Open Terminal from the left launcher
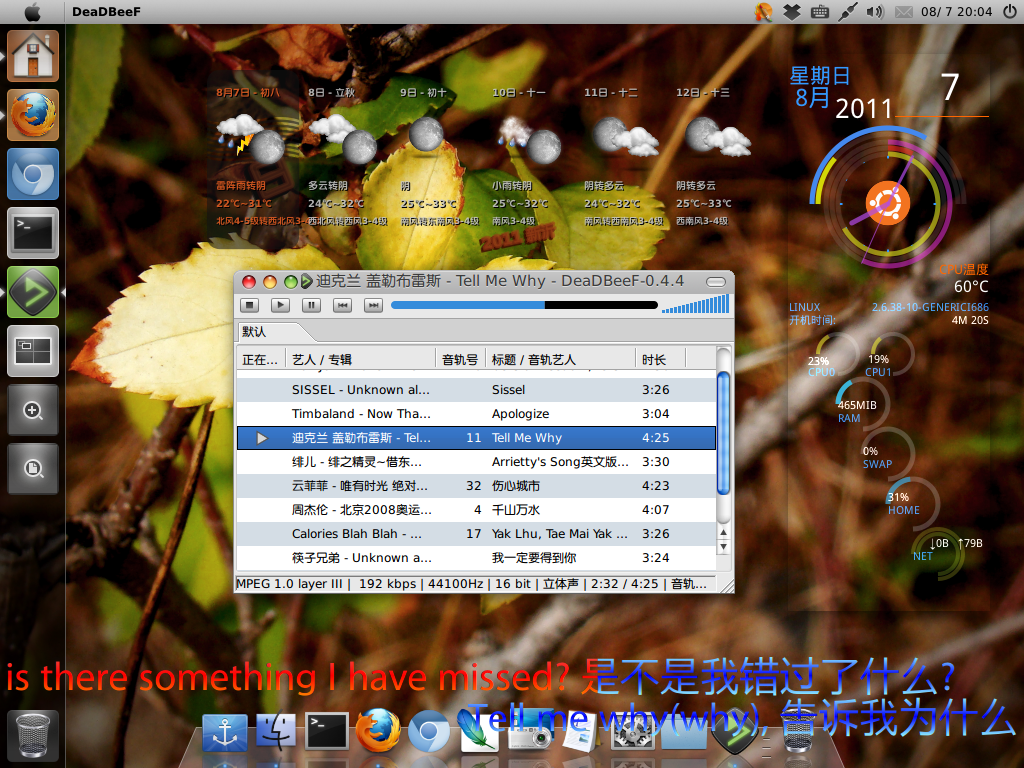This screenshot has height=768, width=1024. coord(33,233)
